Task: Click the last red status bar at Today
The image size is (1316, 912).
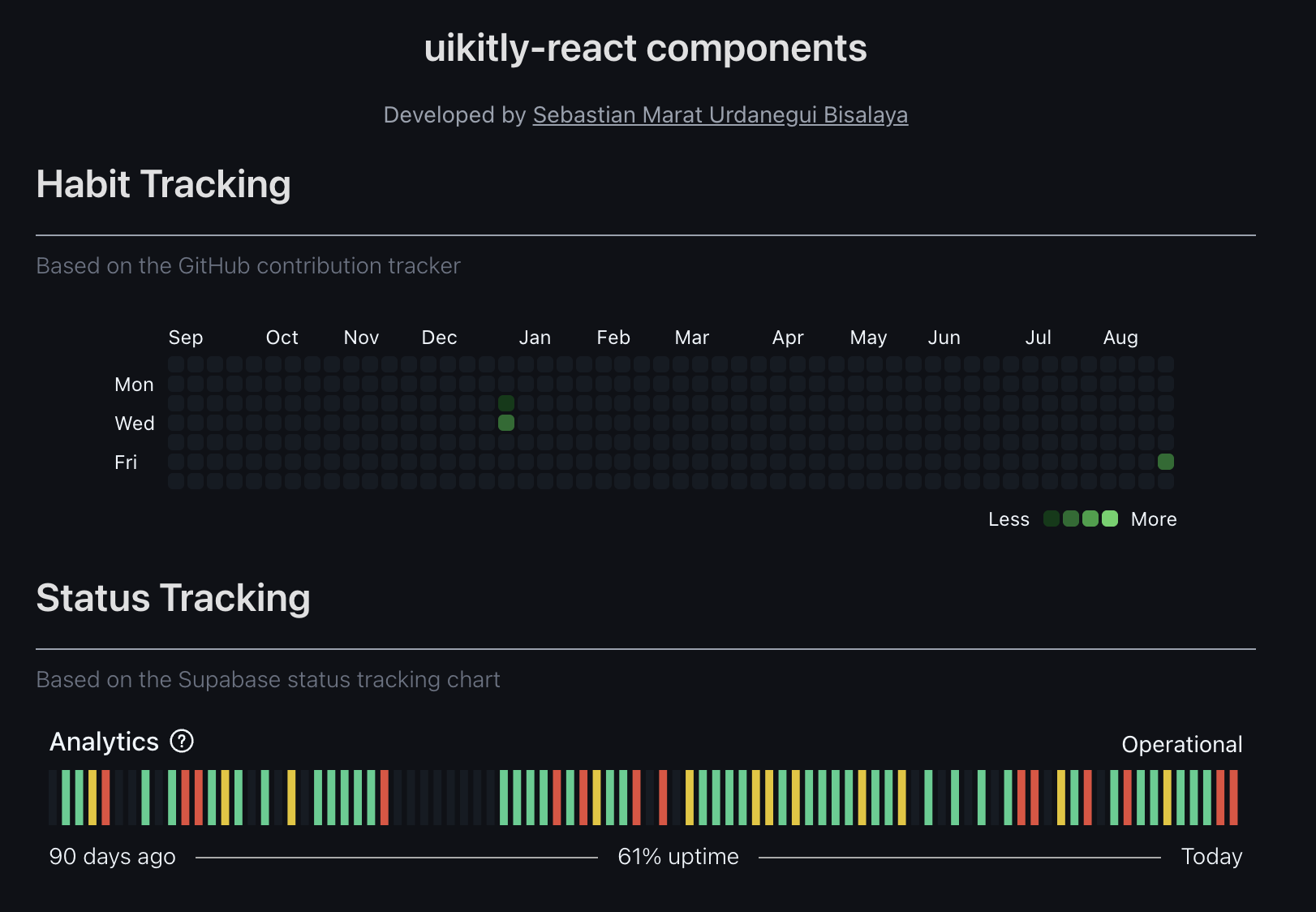Action: click(x=1234, y=798)
